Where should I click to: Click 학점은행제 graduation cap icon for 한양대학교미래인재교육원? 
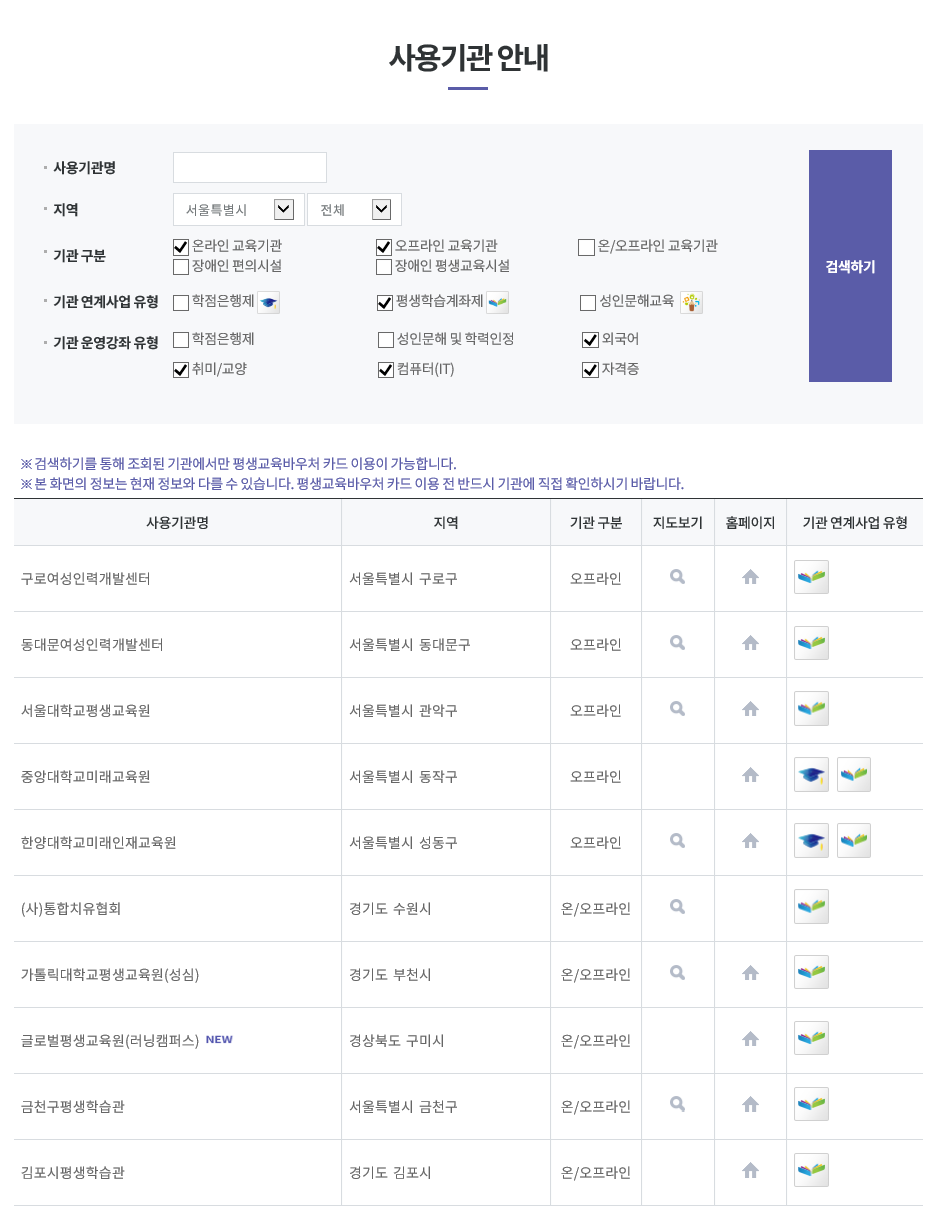811,841
